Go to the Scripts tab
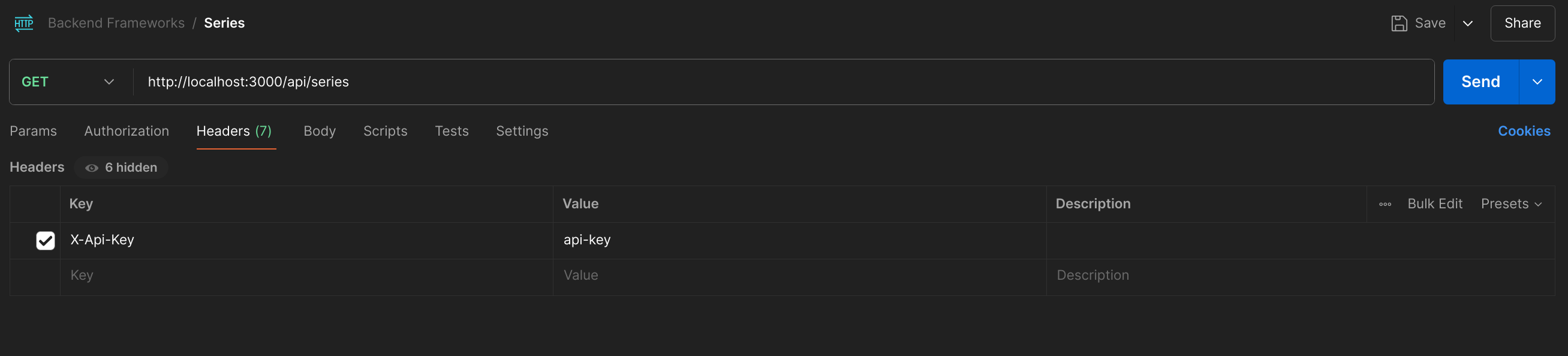This screenshot has width=1568, height=356. coord(386,131)
